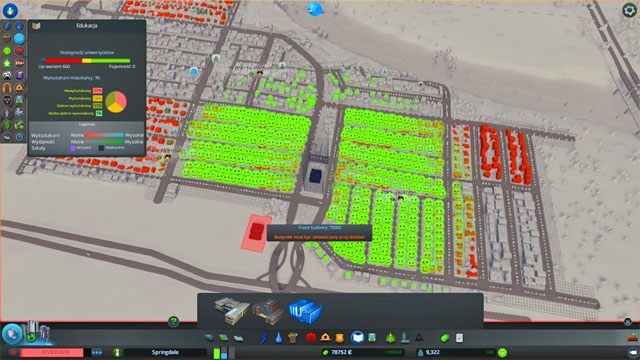Open the Parks and decoration menu (tree icon)
640x360 pixels.
tap(391, 338)
